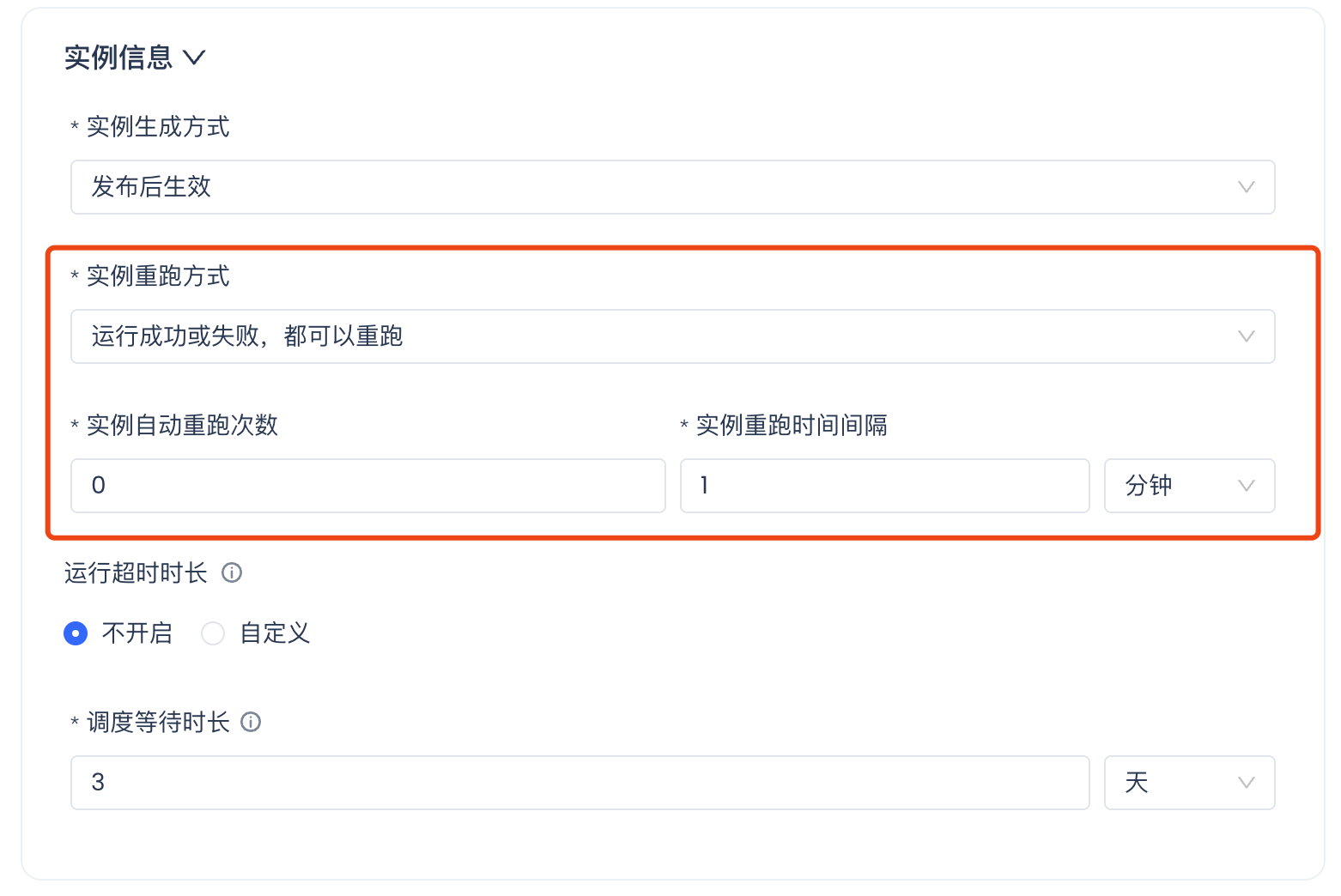Open the 分钟 time unit dropdown

[1189, 486]
